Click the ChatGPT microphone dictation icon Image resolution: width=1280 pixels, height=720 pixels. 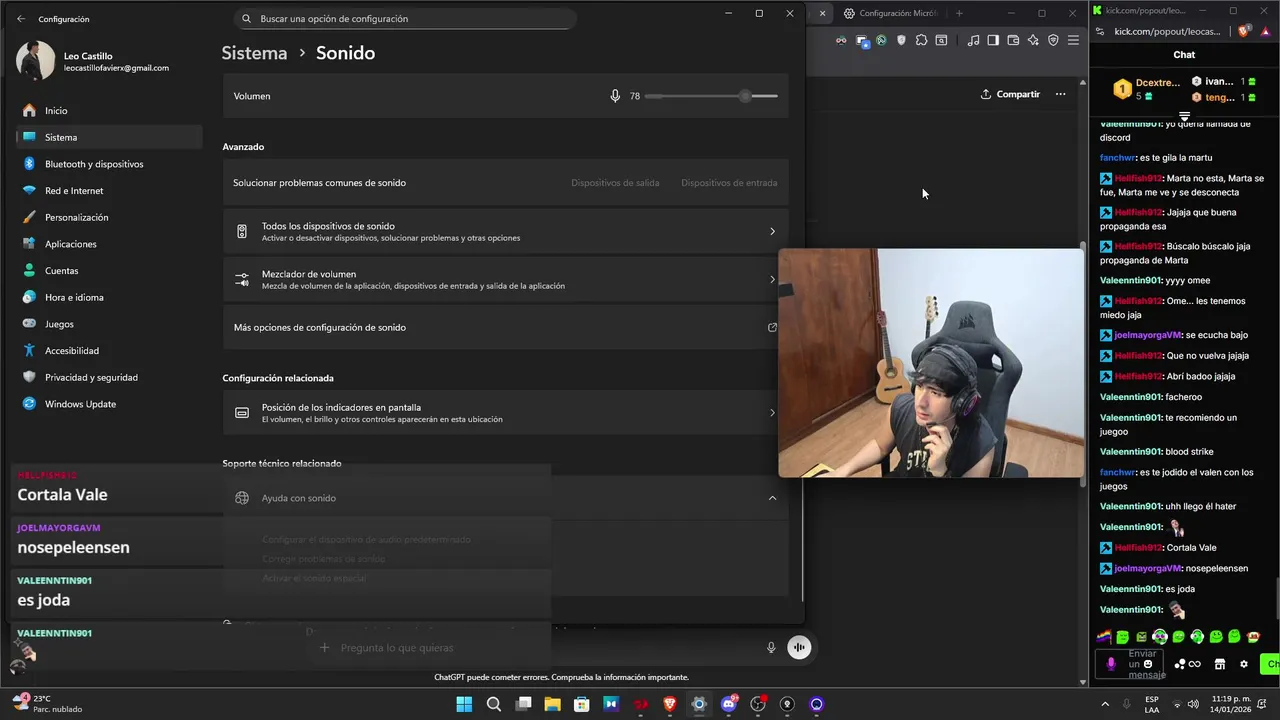[x=771, y=647]
